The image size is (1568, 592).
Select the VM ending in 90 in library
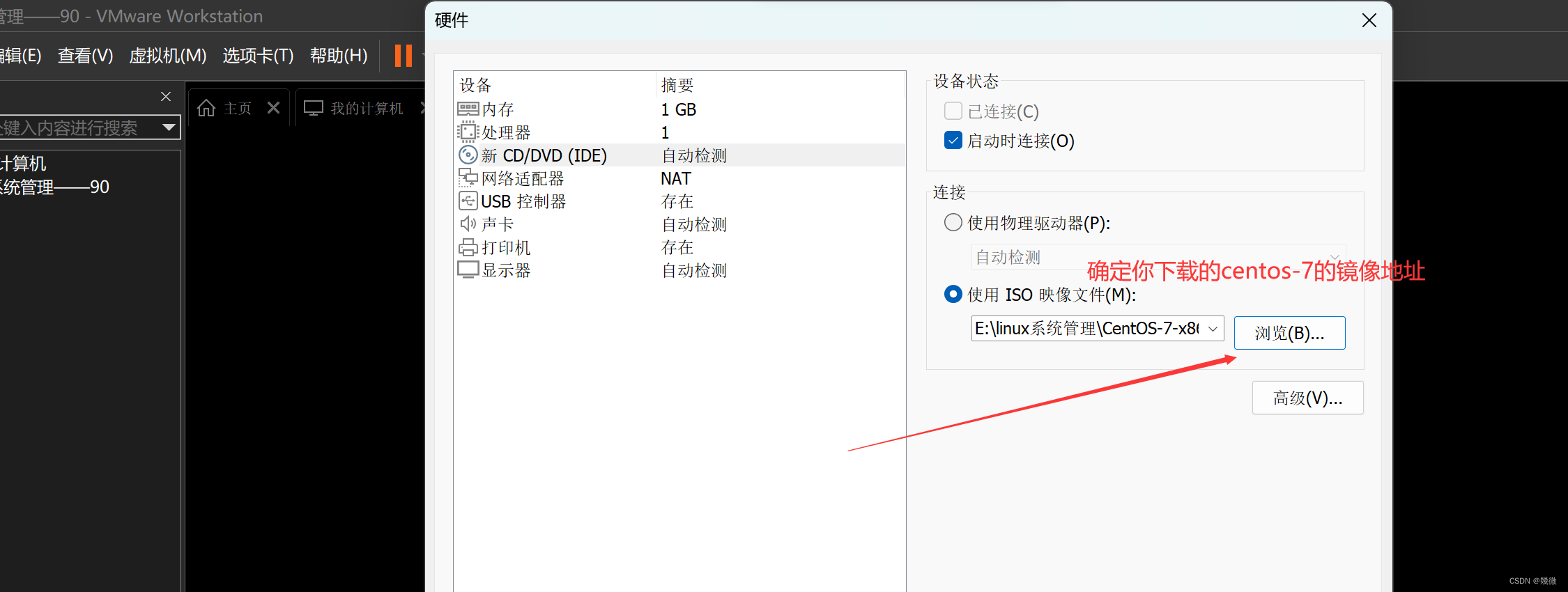pyautogui.click(x=54, y=187)
